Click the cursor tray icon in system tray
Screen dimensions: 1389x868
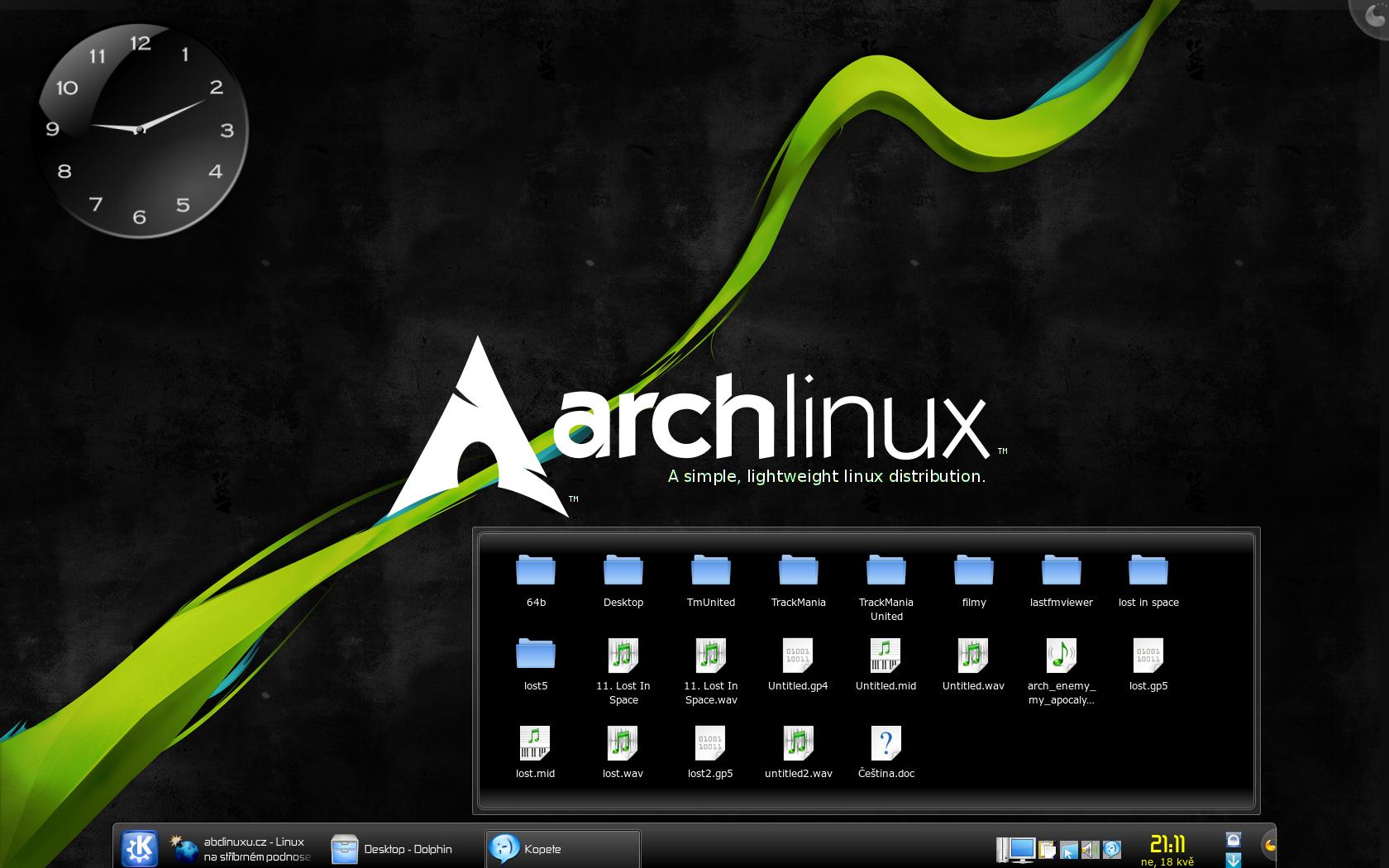pyautogui.click(x=1069, y=849)
